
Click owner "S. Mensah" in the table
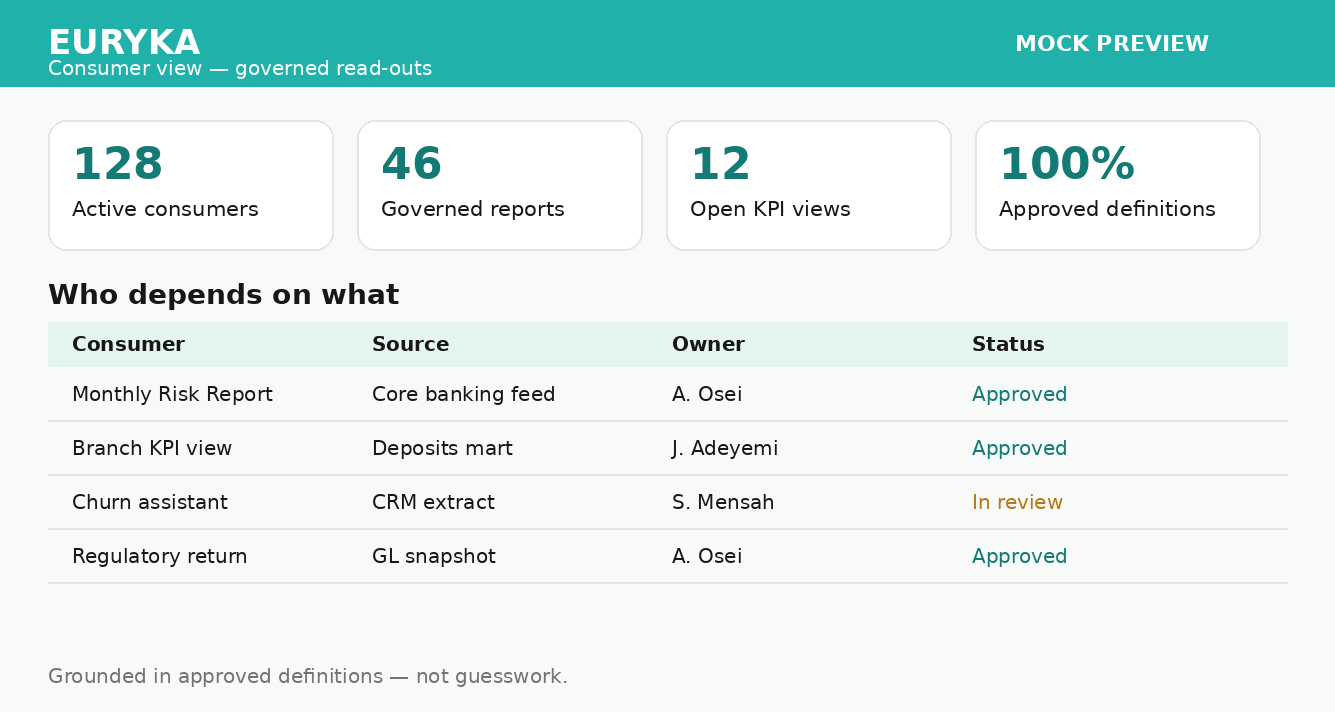coord(723,502)
